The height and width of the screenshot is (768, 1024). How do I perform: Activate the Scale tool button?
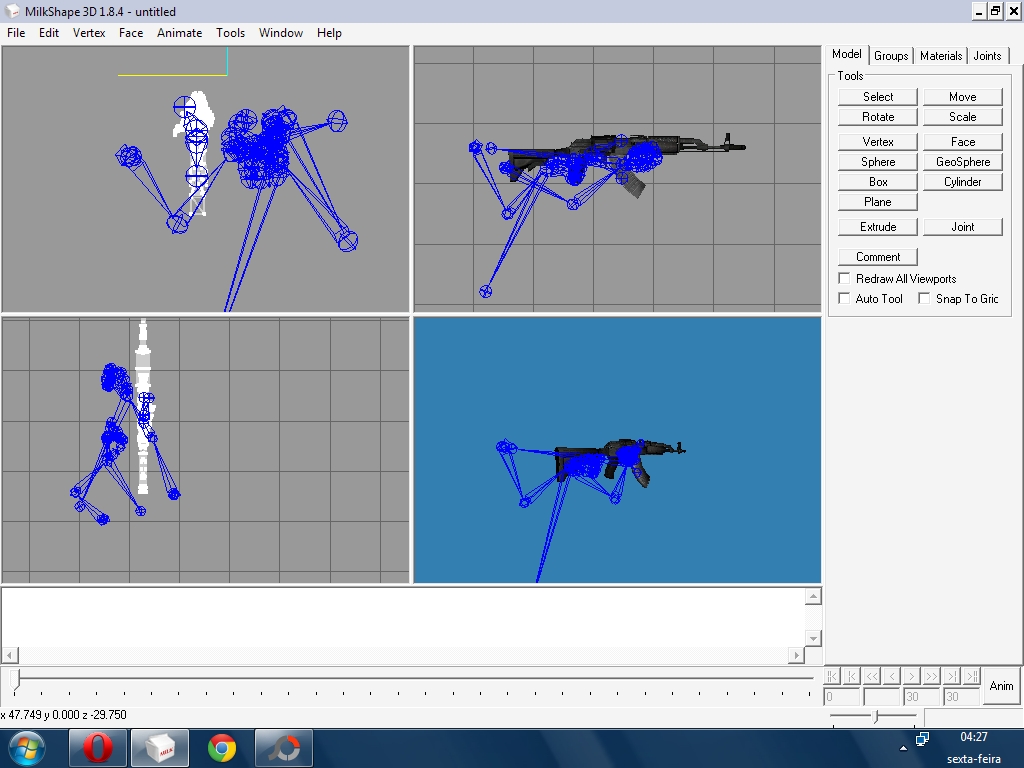point(963,117)
